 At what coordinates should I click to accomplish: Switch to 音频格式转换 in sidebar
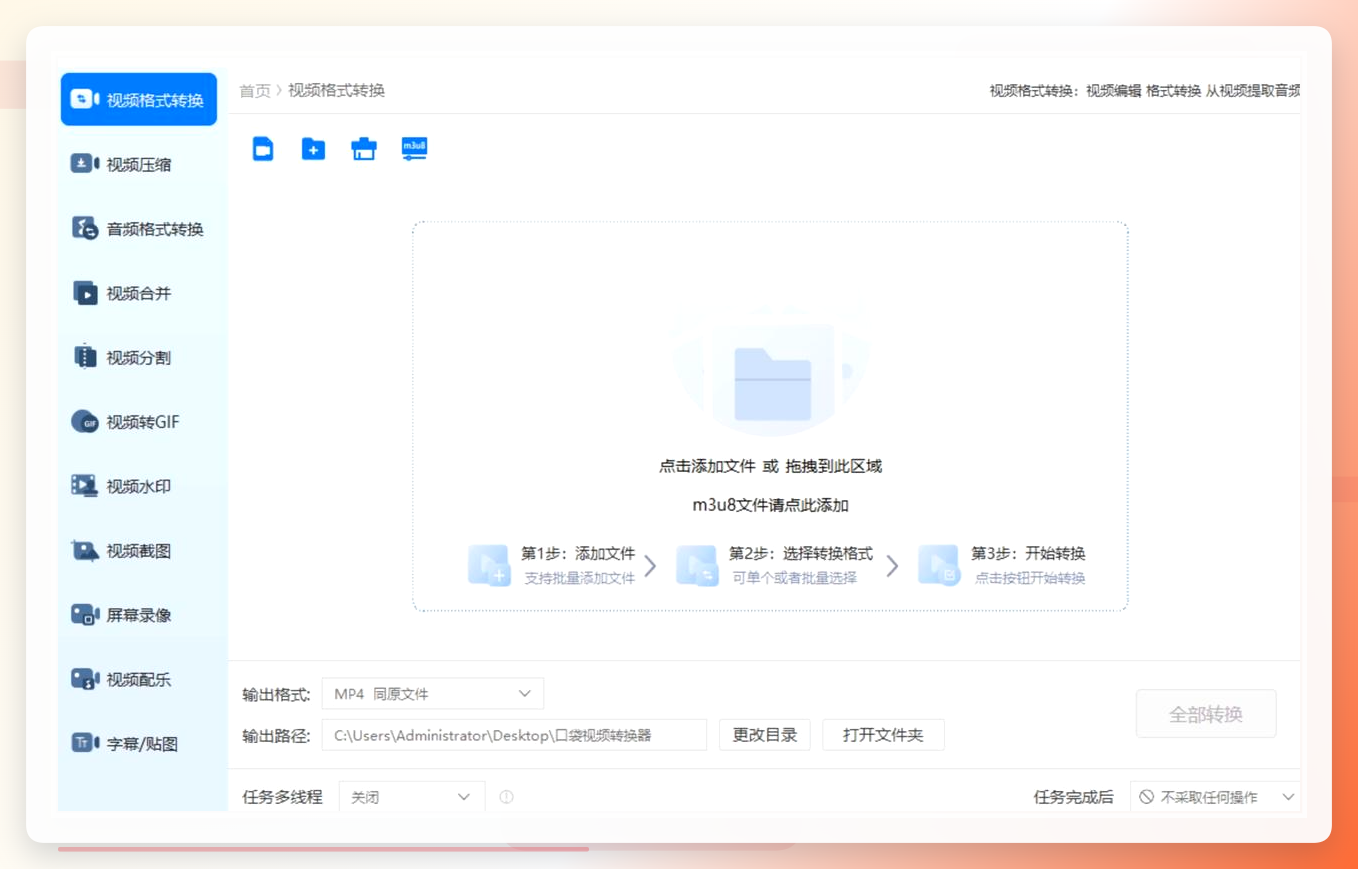pos(139,229)
